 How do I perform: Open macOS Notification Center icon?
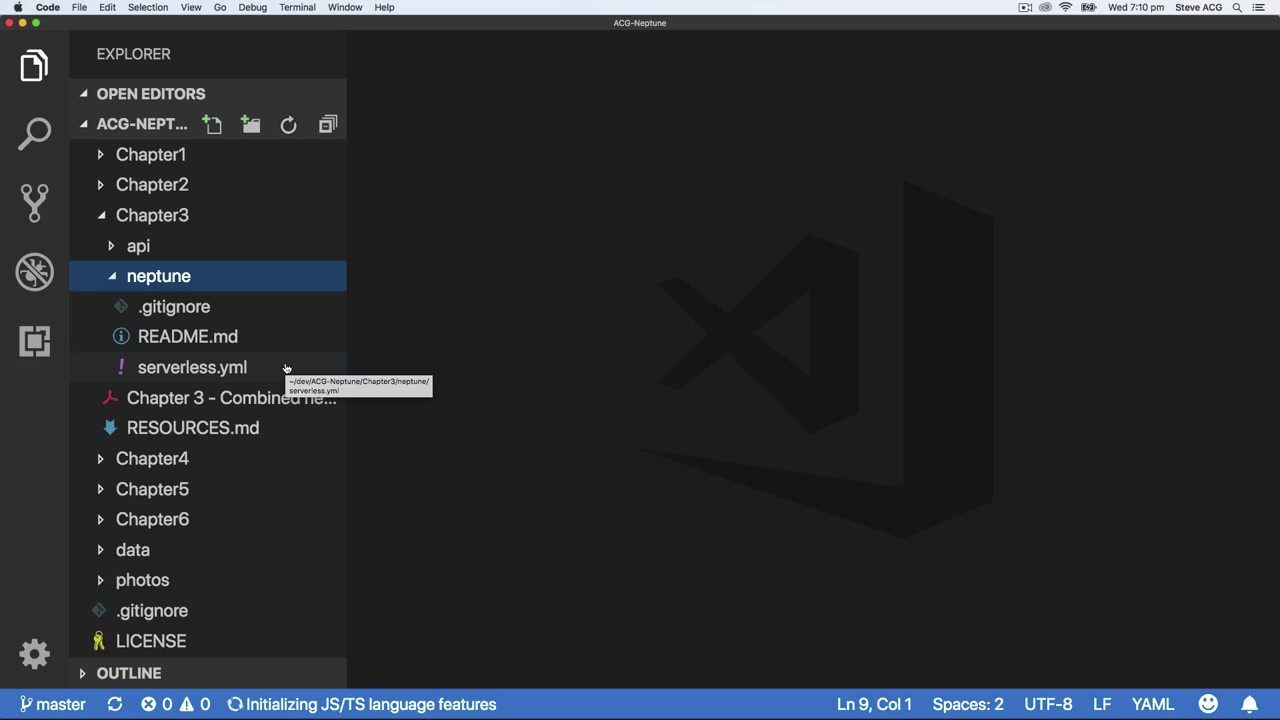click(1259, 7)
